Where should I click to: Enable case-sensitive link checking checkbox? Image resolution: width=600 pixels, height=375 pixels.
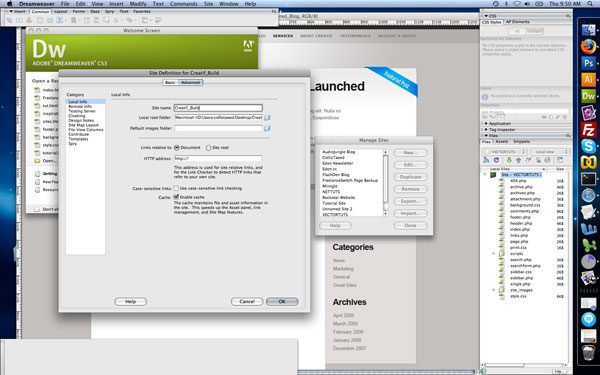coord(176,188)
